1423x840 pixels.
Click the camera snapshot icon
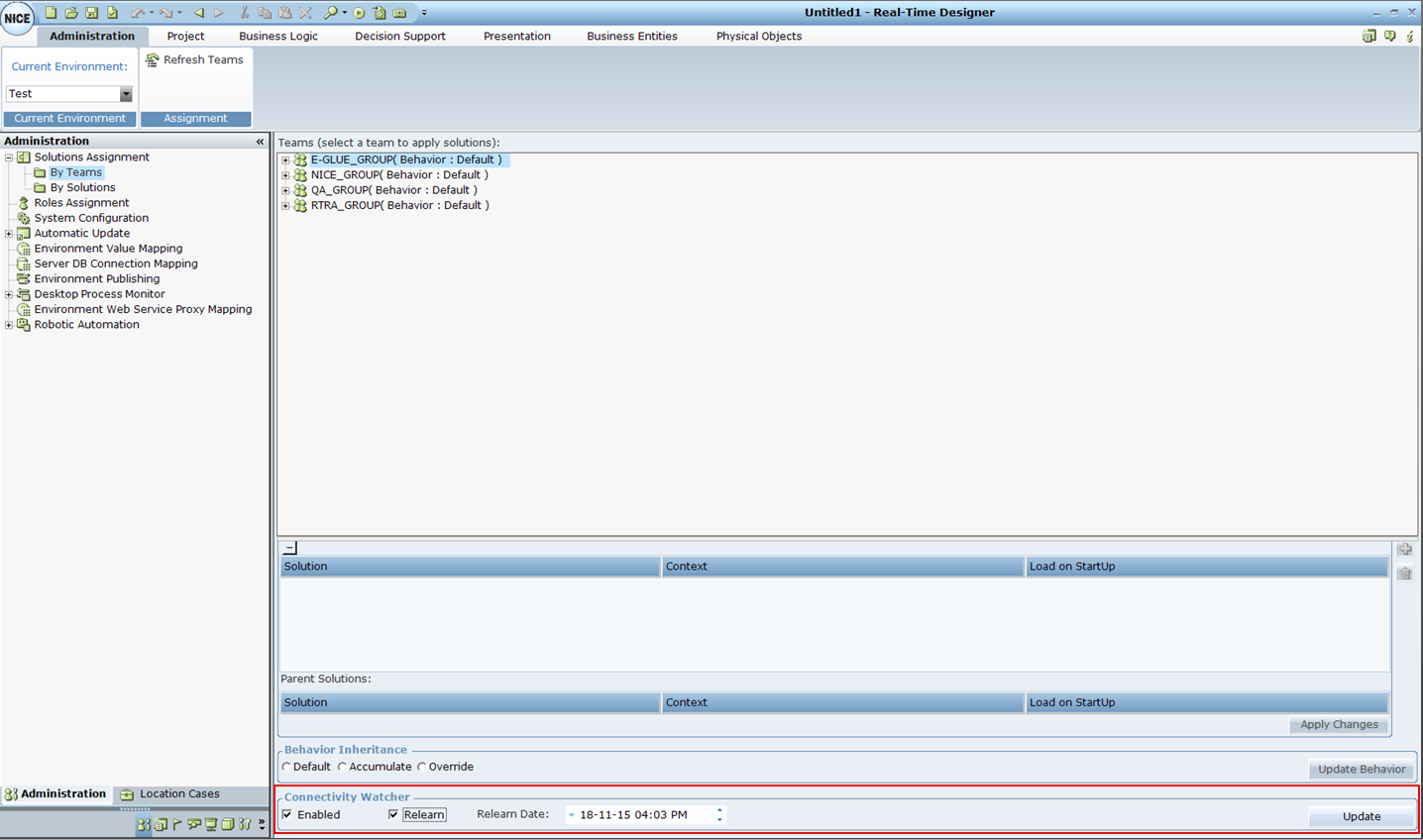click(x=399, y=13)
